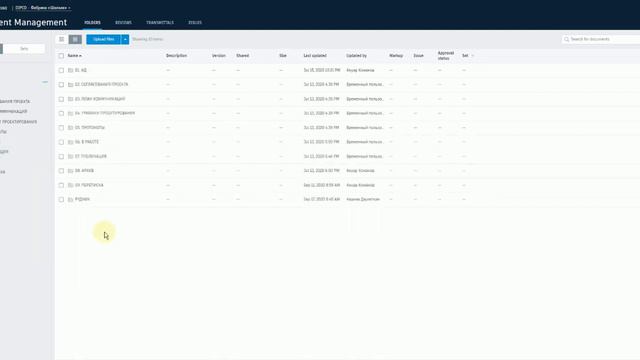The image size is (640, 360).
Task: Check the box for 07 ПУБЛИКАЦИЯ
Action: point(61,156)
